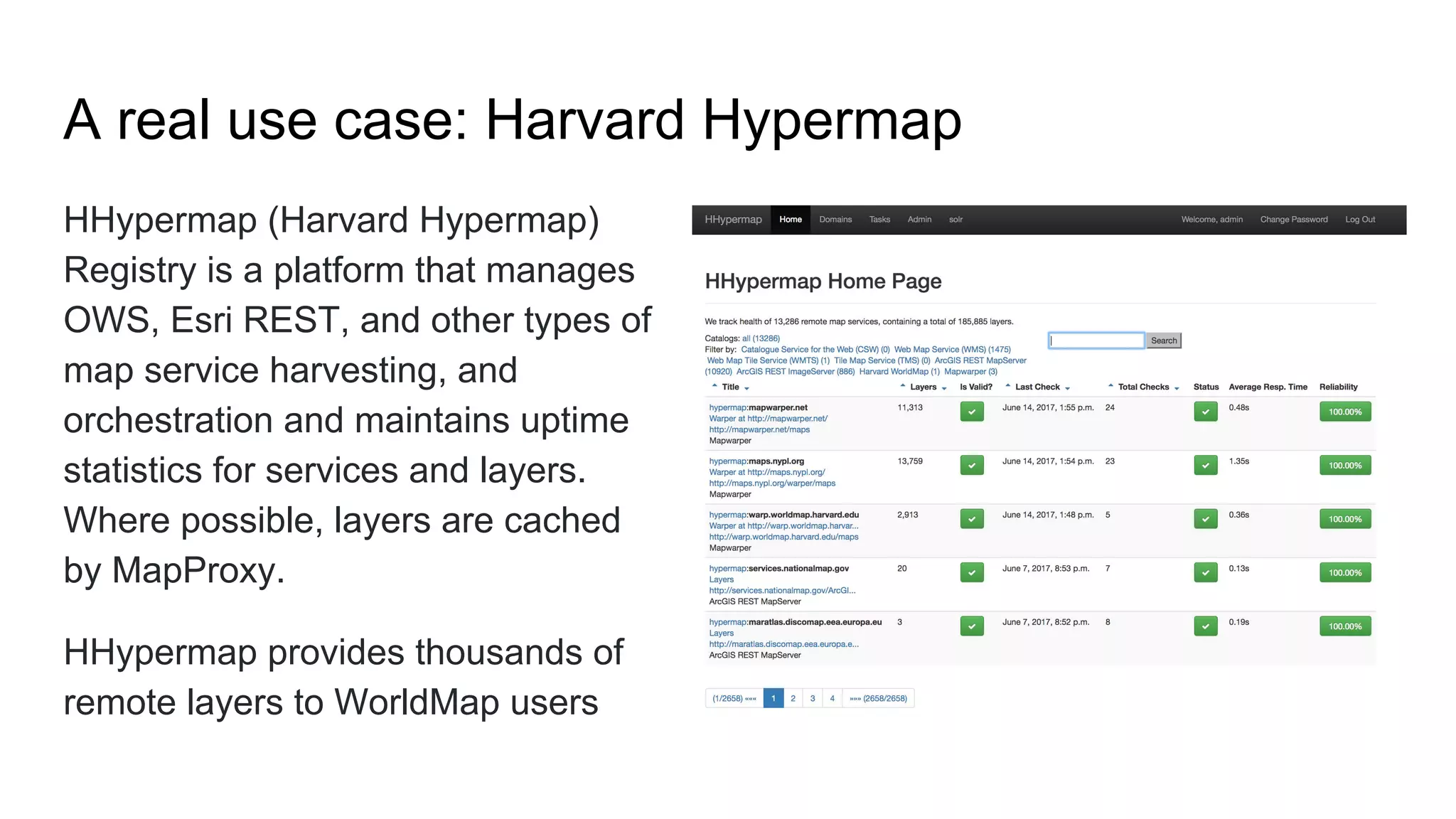1456x819 pixels.
Task: Open http://maratlas.discomap.eea.europa.e... URL link
Action: click(783, 644)
